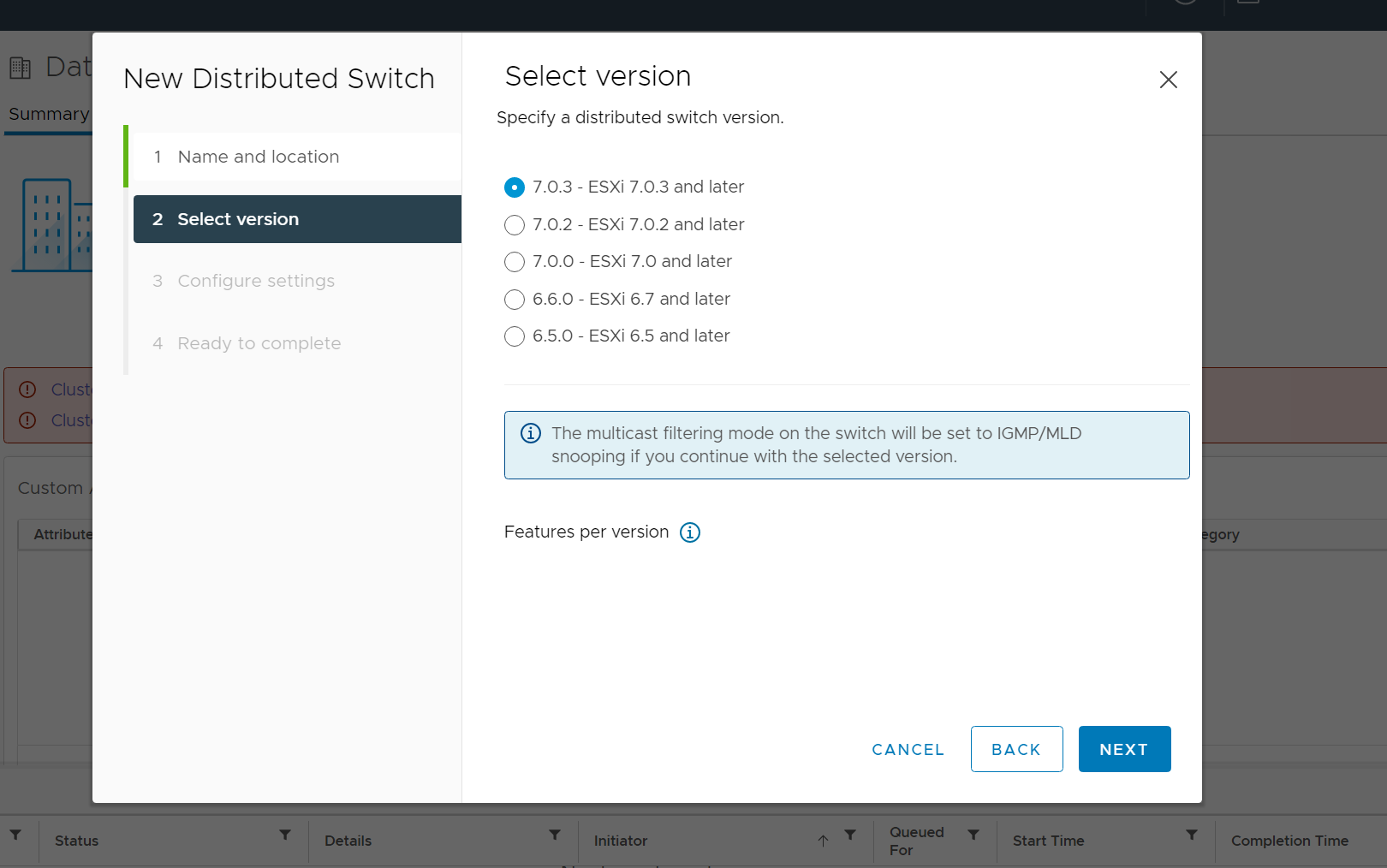
Task: Click the datacenter icon next to the page title
Action: 20,67
